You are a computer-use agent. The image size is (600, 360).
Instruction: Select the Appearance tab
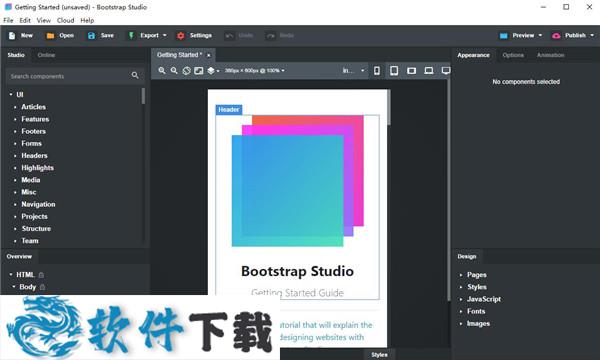[x=473, y=55]
